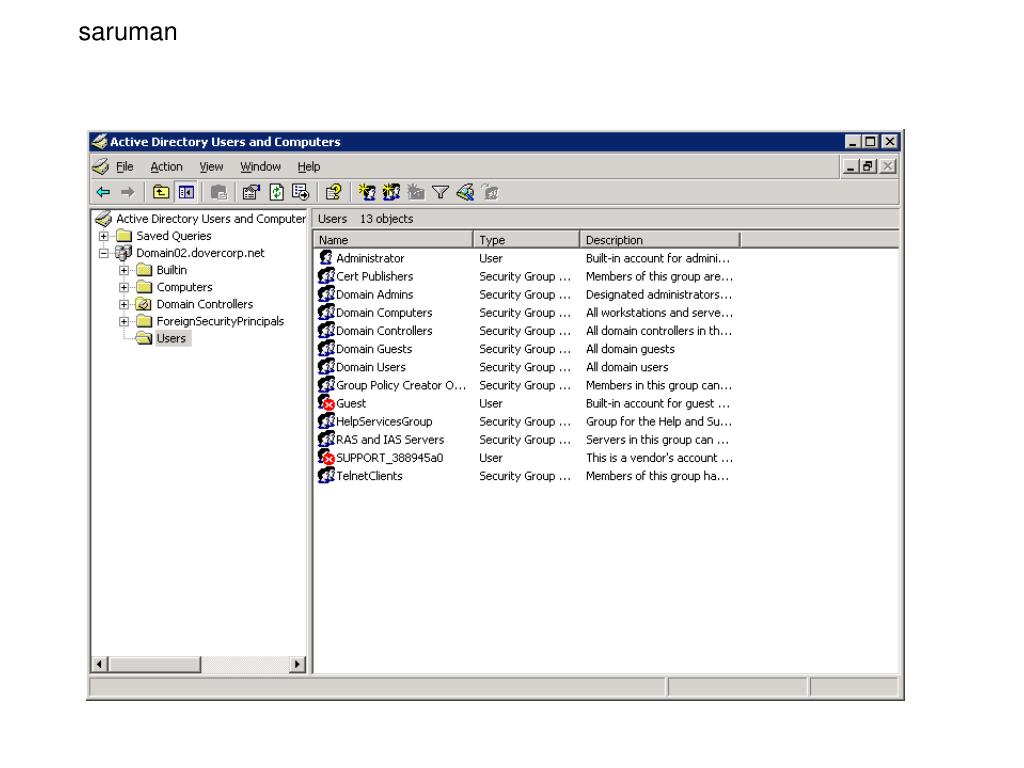Expand the Builtin folder
Image resolution: width=1024 pixels, height=768 pixels.
pos(124,270)
